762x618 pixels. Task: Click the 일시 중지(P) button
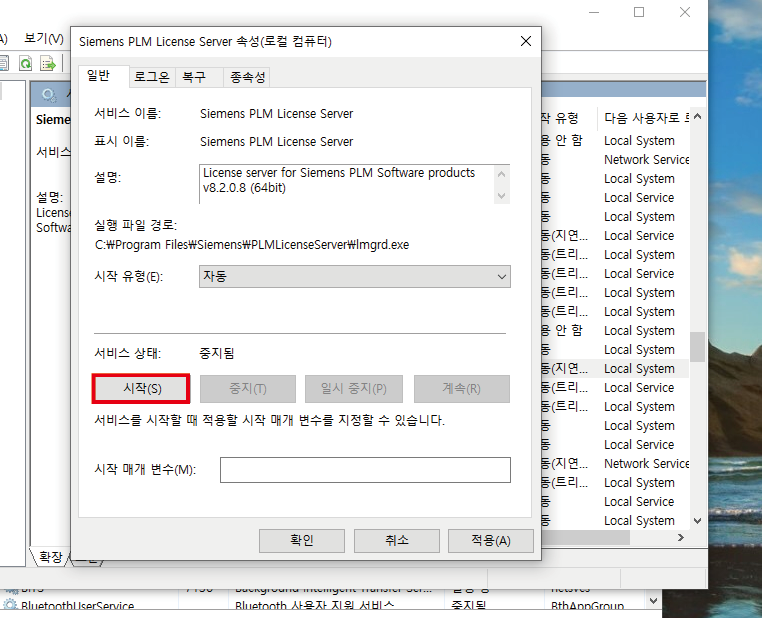pyautogui.click(x=354, y=389)
